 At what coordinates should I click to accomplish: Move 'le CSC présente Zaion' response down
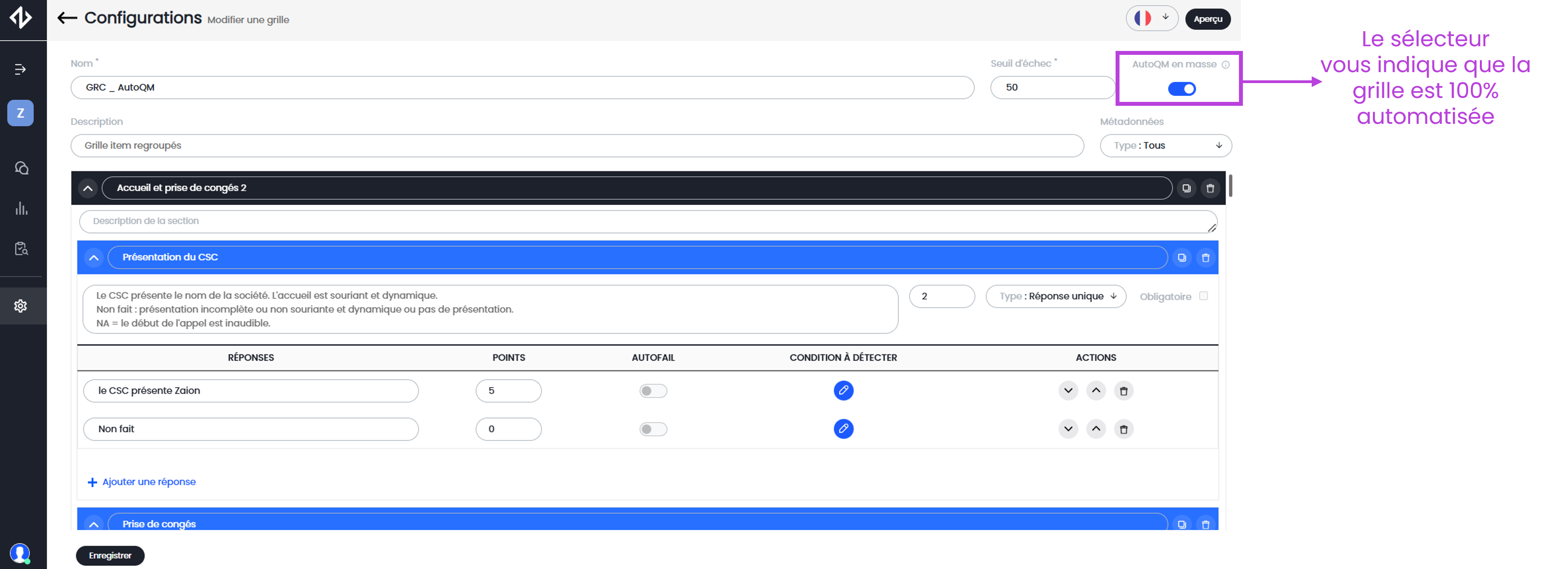1068,391
